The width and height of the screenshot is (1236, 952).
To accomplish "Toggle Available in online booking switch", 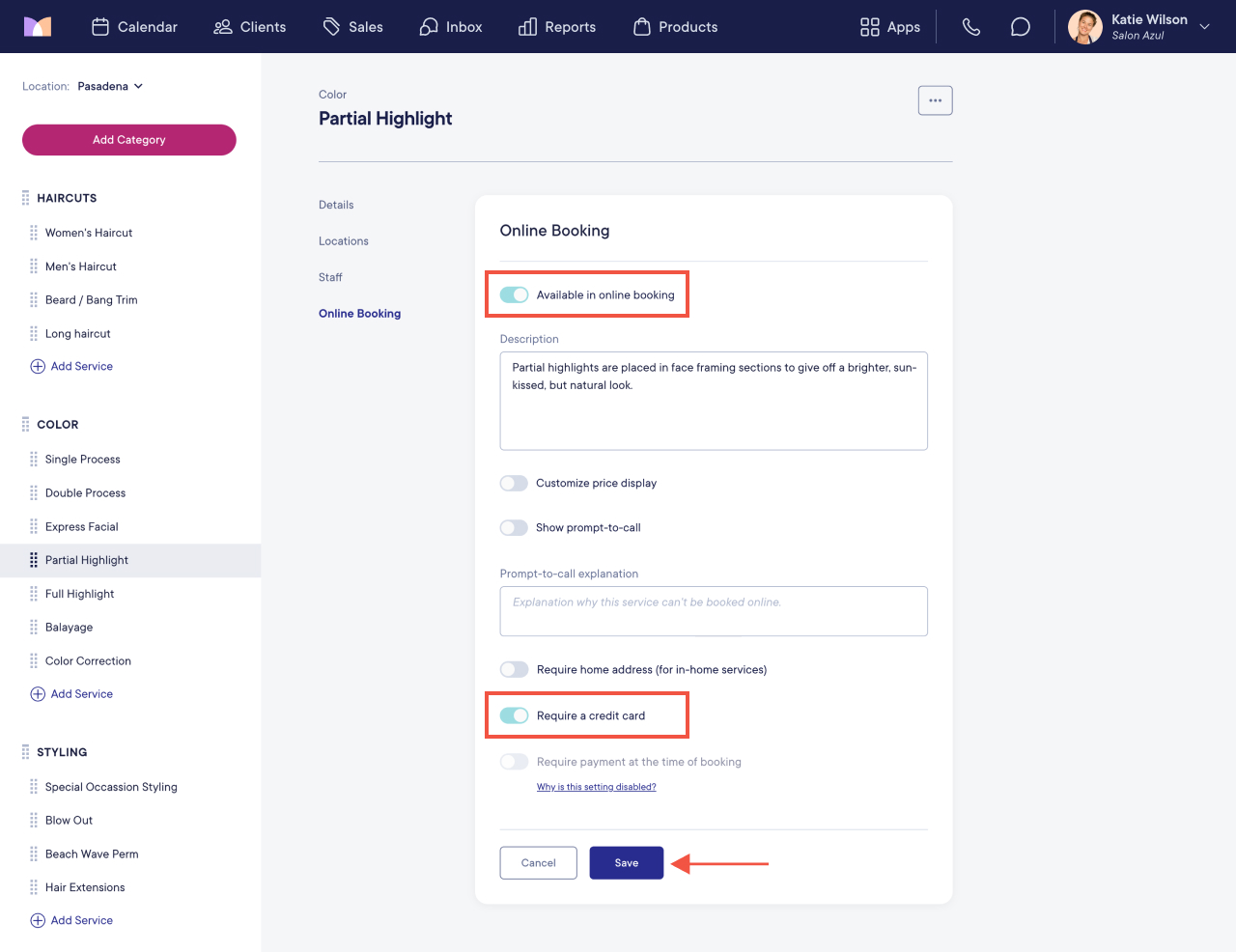I will [514, 294].
